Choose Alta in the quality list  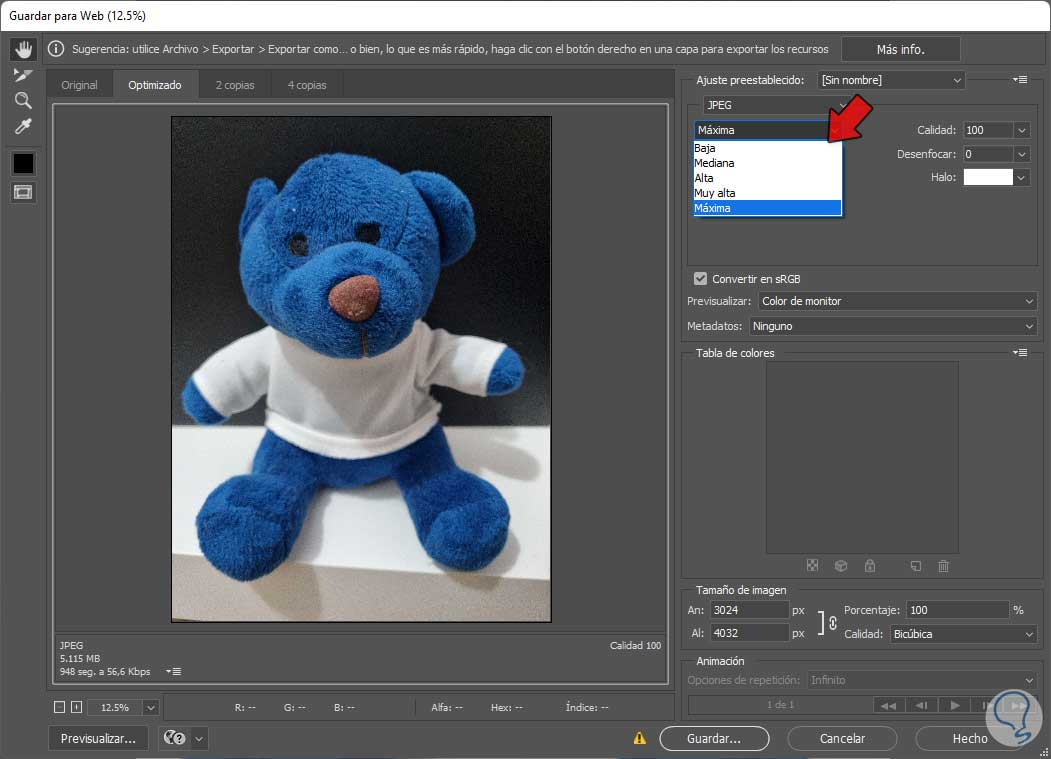coord(767,178)
